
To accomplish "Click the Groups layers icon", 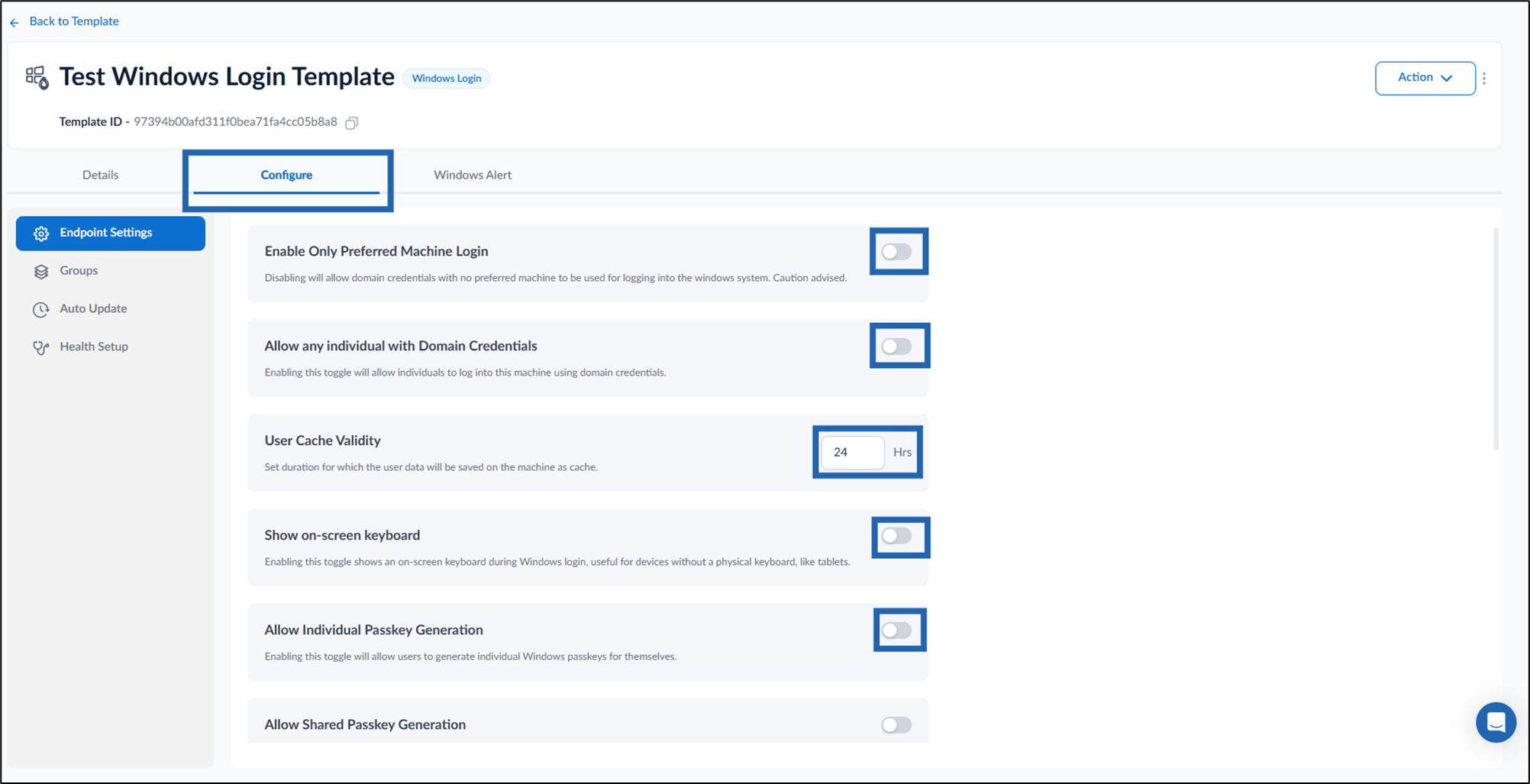I will tap(41, 272).
